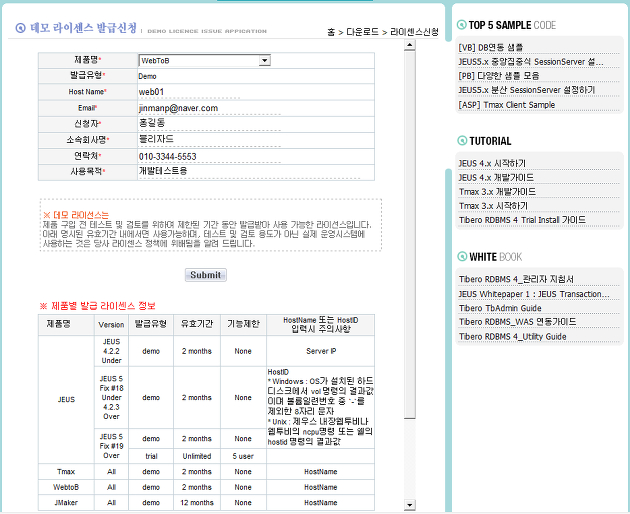Click the JEUS product cell in table
This screenshot has width=630, height=514.
[x=66, y=399]
